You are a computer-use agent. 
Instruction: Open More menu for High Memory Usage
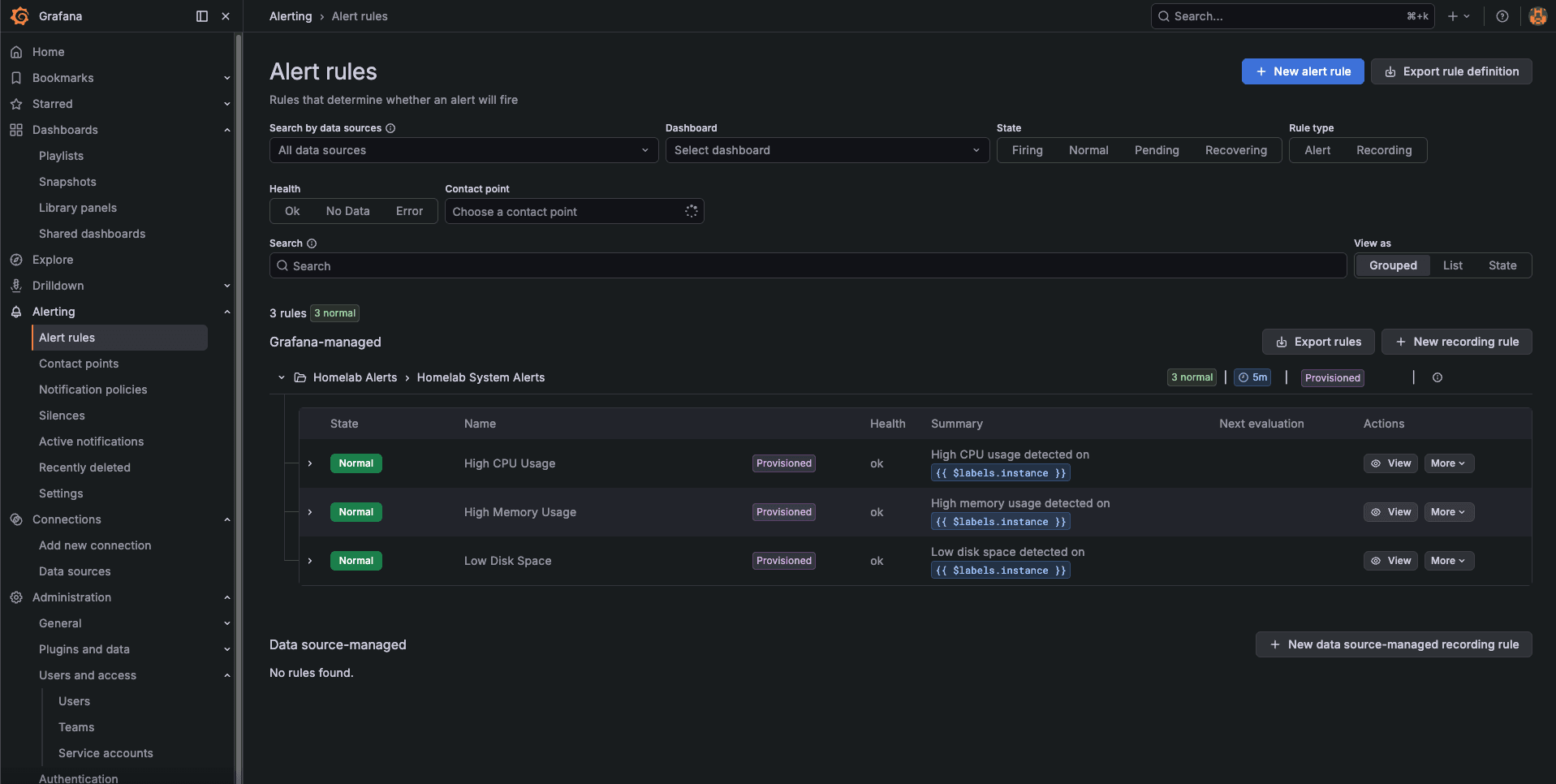point(1449,512)
